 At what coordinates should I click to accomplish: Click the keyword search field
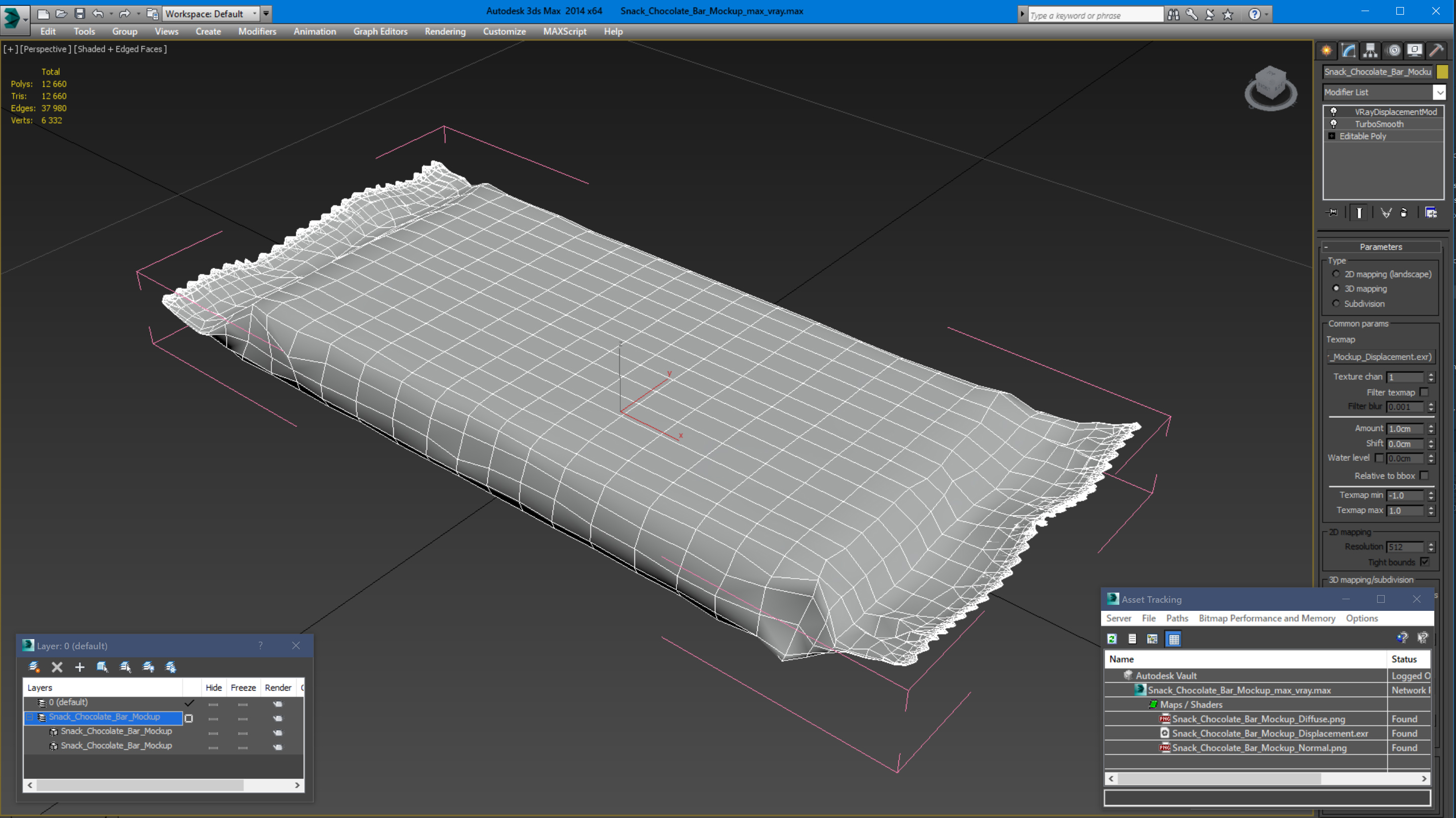click(1095, 15)
